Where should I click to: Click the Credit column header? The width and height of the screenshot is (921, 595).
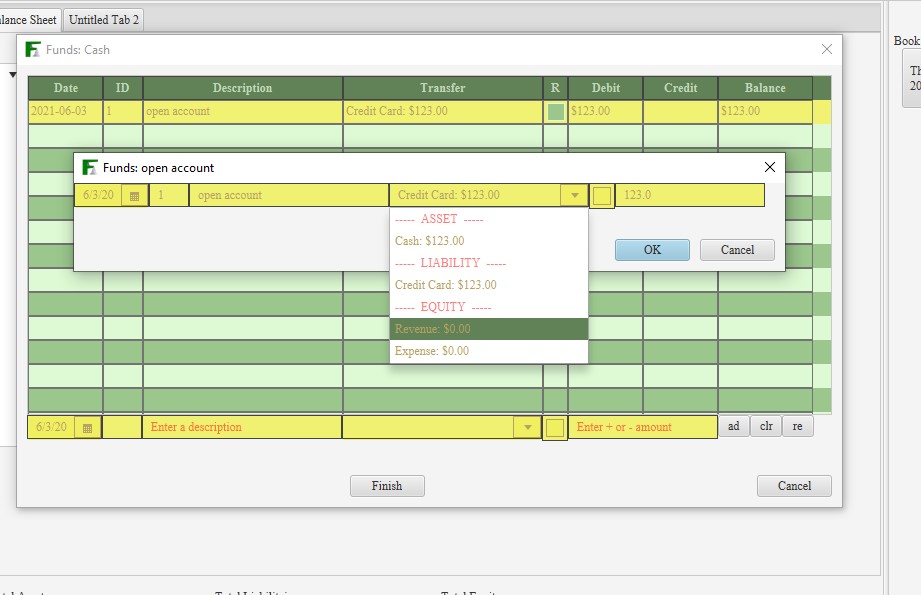[681, 88]
